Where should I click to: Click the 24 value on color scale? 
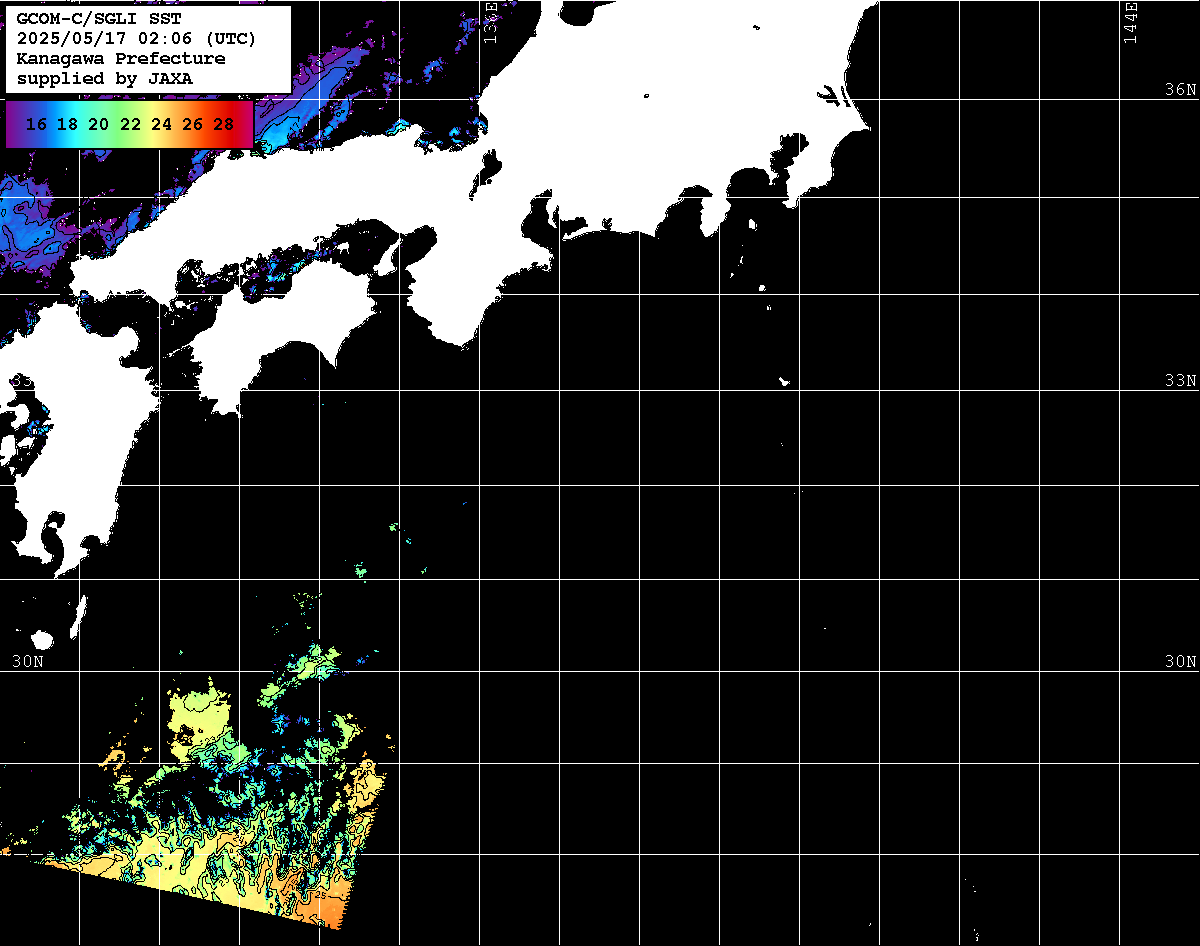coord(161,124)
